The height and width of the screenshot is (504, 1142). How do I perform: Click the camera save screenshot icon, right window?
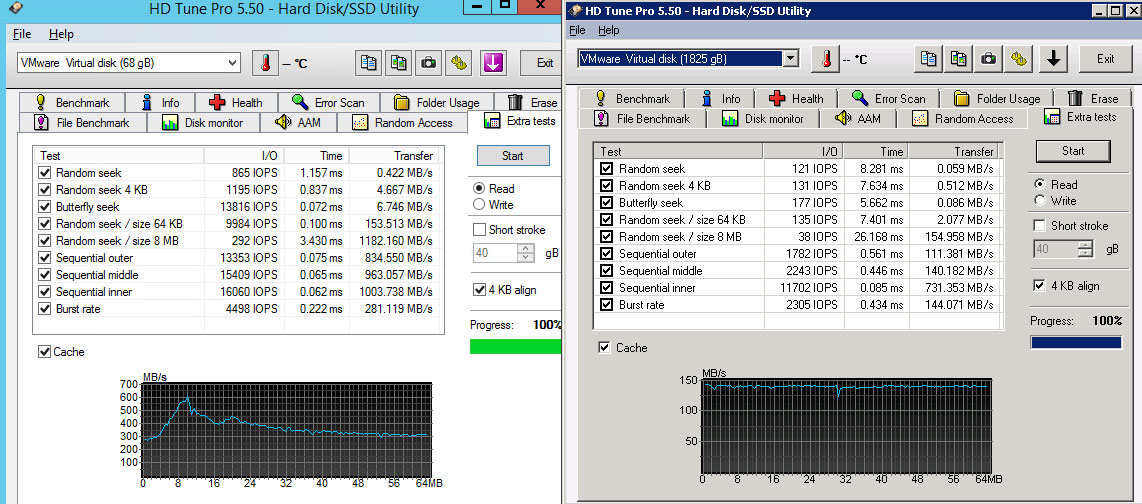988,59
